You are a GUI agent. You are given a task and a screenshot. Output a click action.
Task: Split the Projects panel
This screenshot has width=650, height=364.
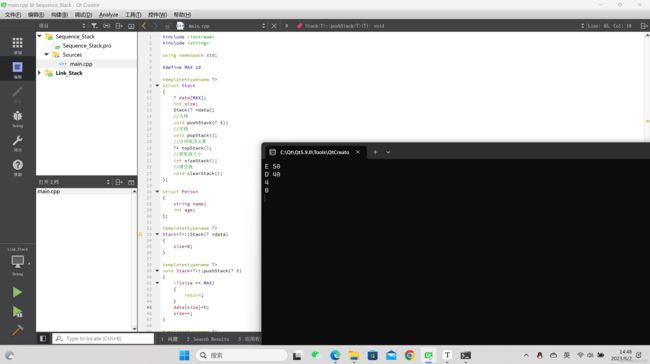[x=119, y=26]
